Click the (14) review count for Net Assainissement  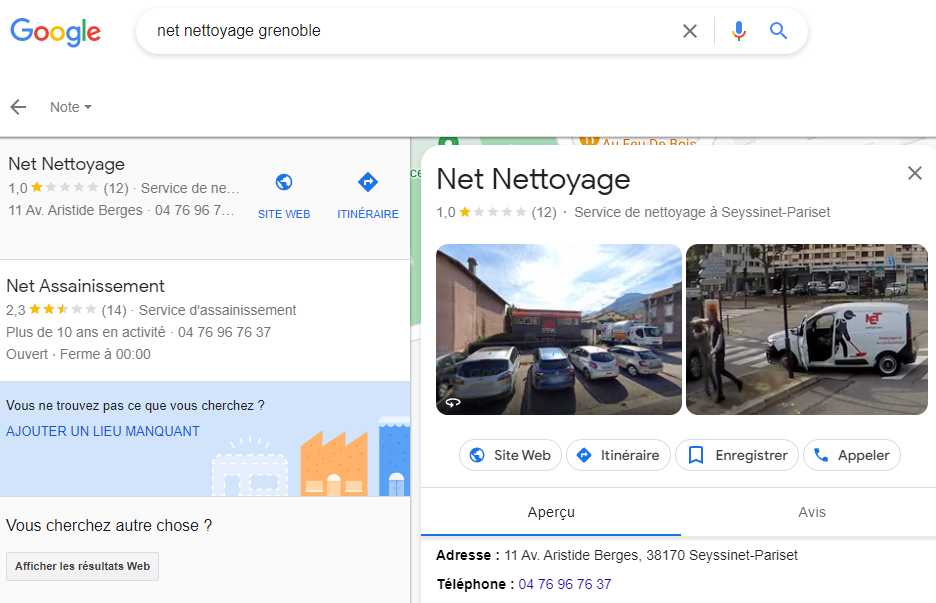[x=114, y=310]
